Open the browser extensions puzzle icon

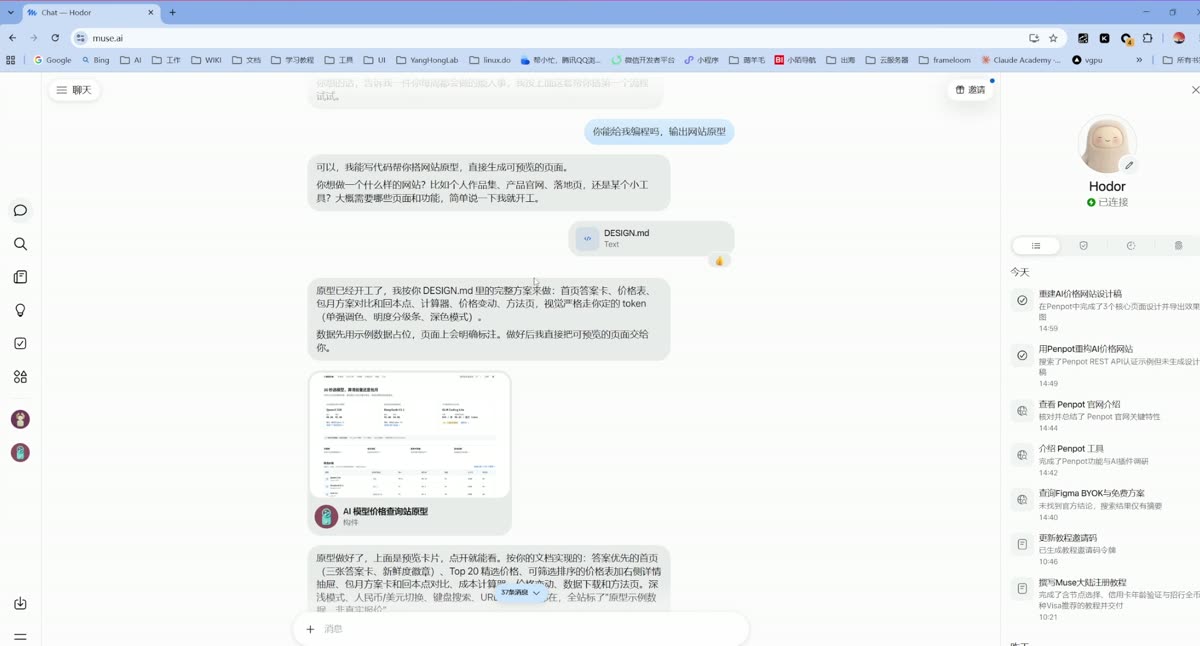click(x=1148, y=38)
